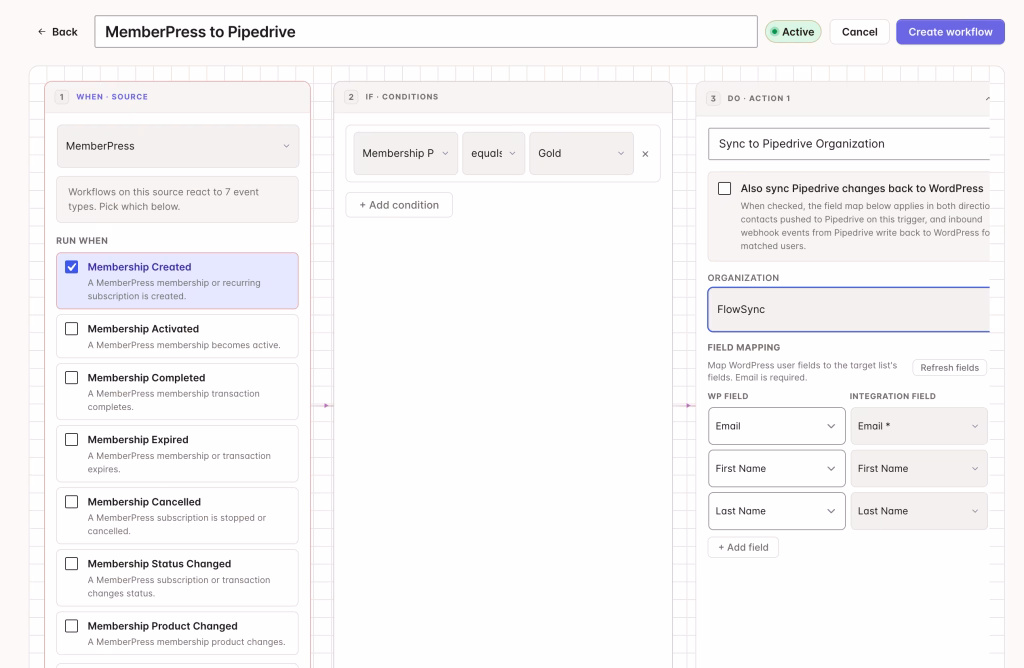Click the FlowSync organization field

(x=848, y=310)
